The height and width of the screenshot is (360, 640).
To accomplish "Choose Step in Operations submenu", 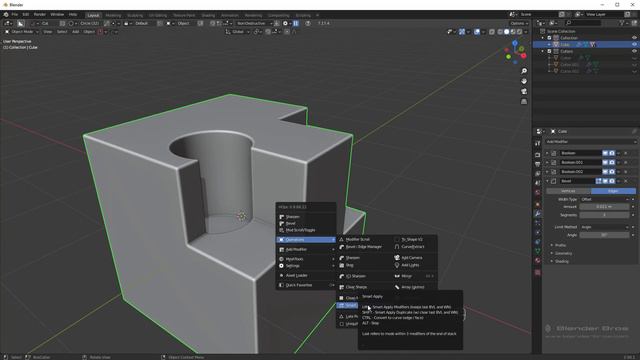I will point(350,265).
